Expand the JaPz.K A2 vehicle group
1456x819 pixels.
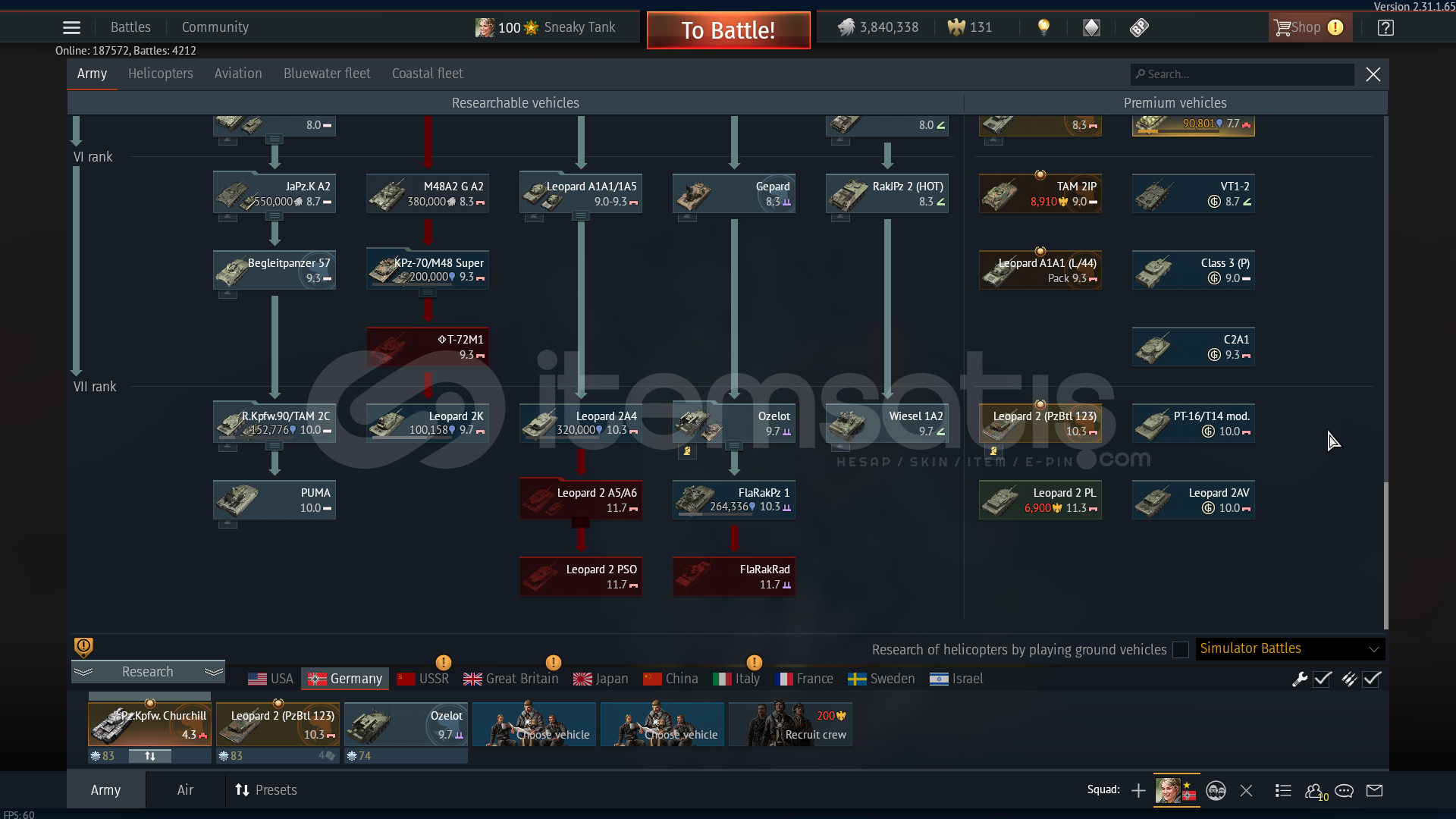[x=275, y=216]
